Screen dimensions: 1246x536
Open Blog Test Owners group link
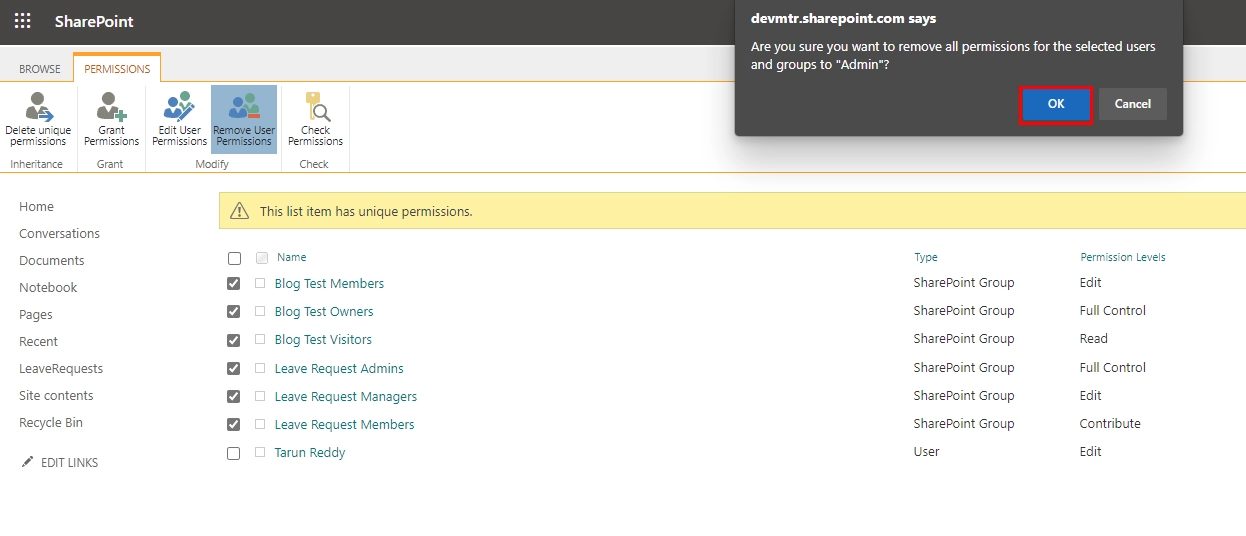click(324, 312)
